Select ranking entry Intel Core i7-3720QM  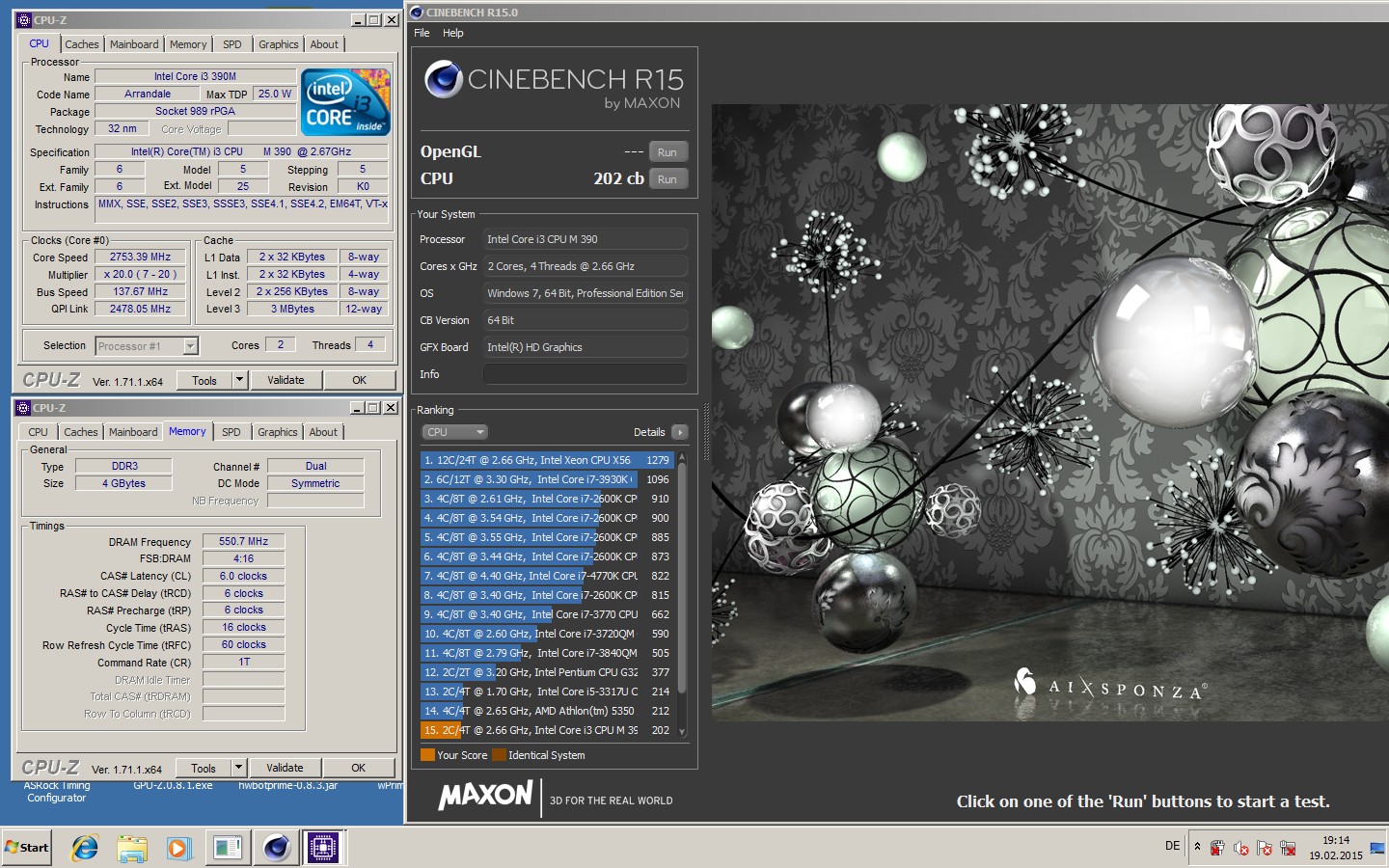point(547,634)
